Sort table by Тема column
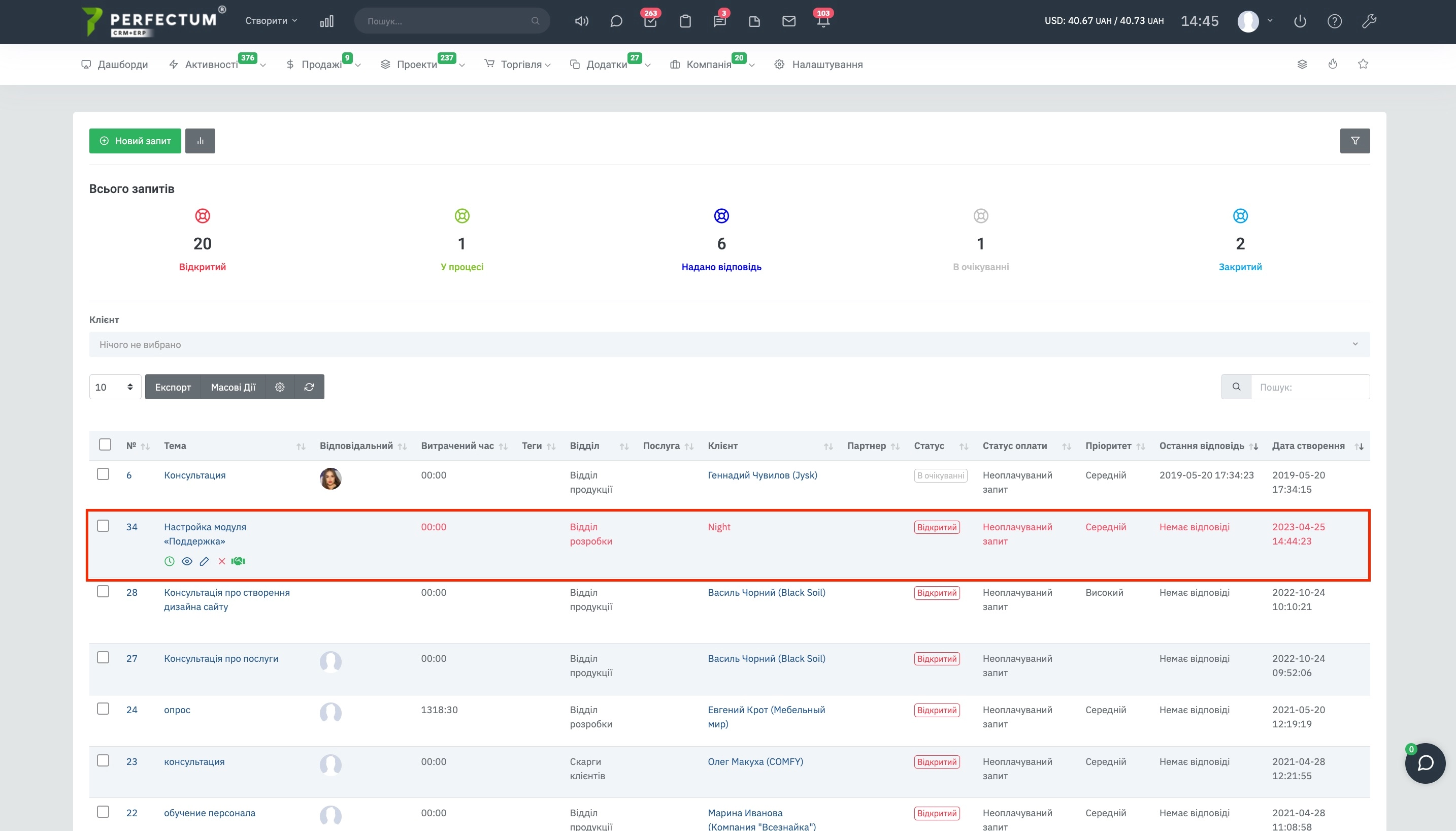This screenshot has width=1456, height=831. point(235,446)
